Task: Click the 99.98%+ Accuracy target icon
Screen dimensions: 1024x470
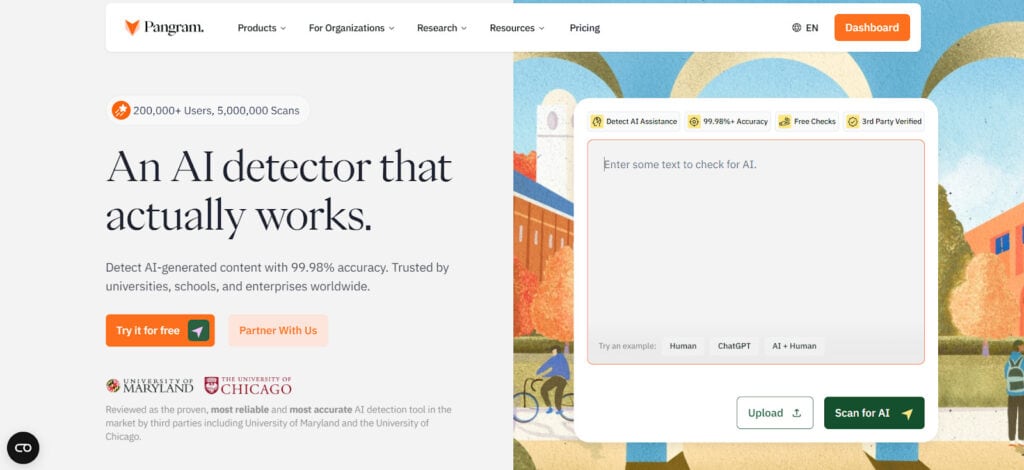Action: pos(693,122)
